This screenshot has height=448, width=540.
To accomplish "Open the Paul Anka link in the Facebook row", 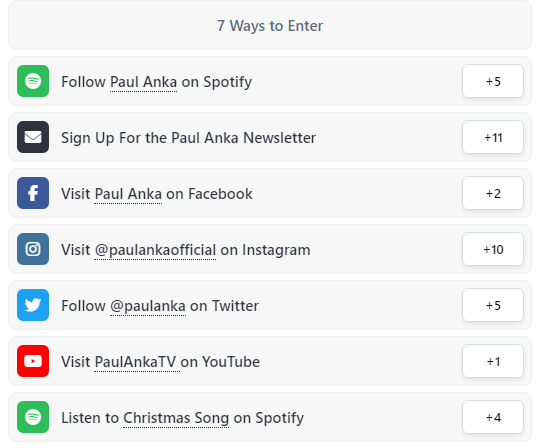I will click(x=128, y=194).
